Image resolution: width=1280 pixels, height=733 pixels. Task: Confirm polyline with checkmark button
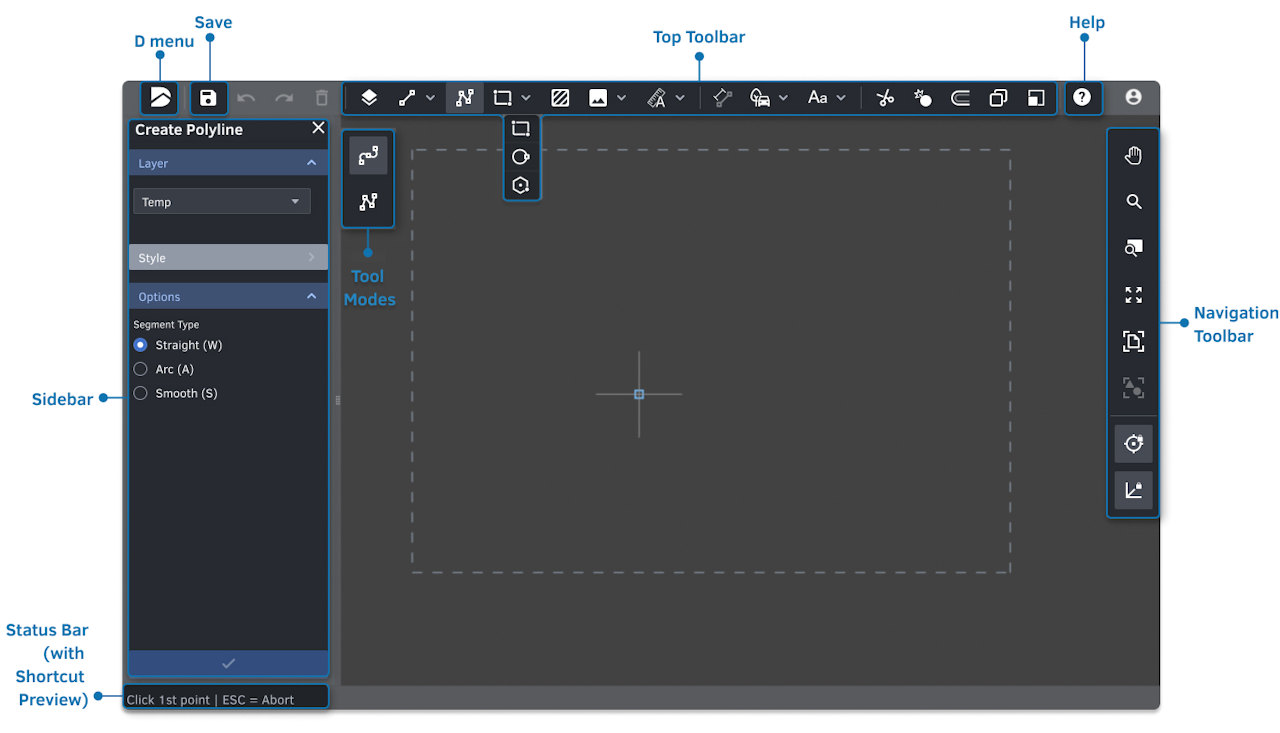tap(228, 663)
